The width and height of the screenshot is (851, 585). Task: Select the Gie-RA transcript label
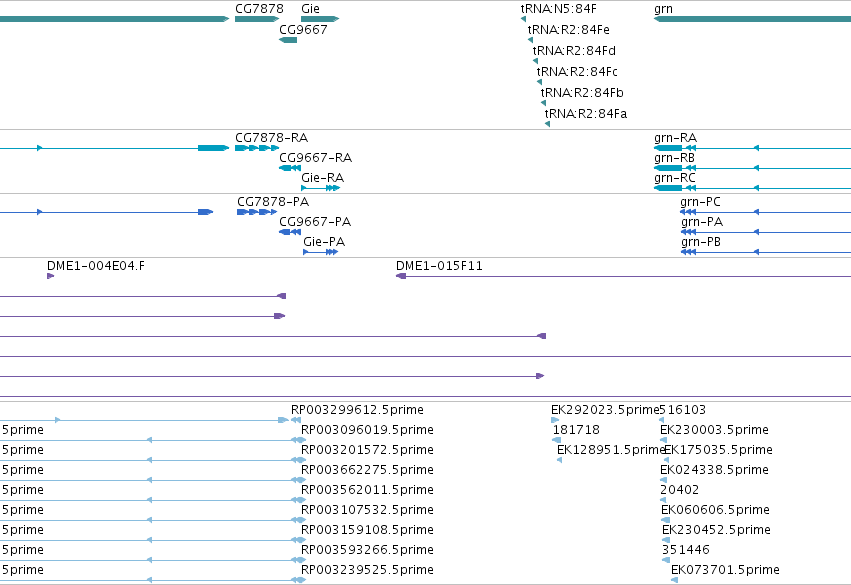click(322, 178)
